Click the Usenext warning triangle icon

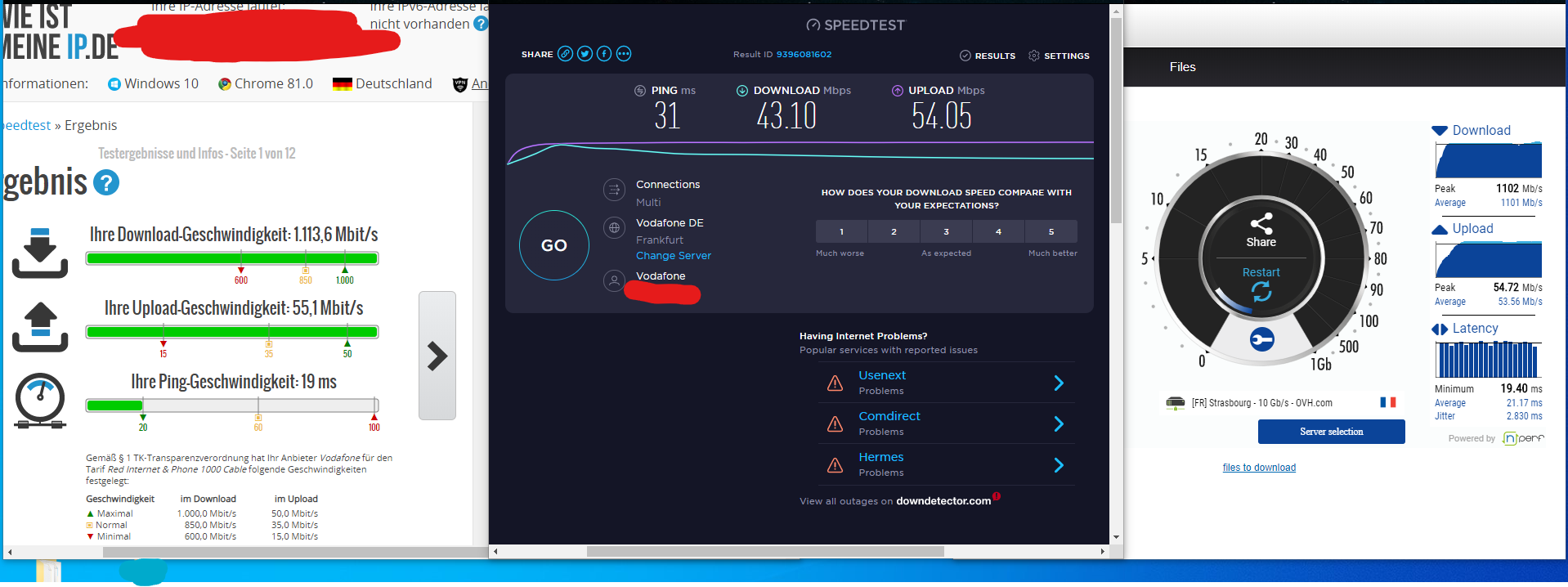point(835,383)
